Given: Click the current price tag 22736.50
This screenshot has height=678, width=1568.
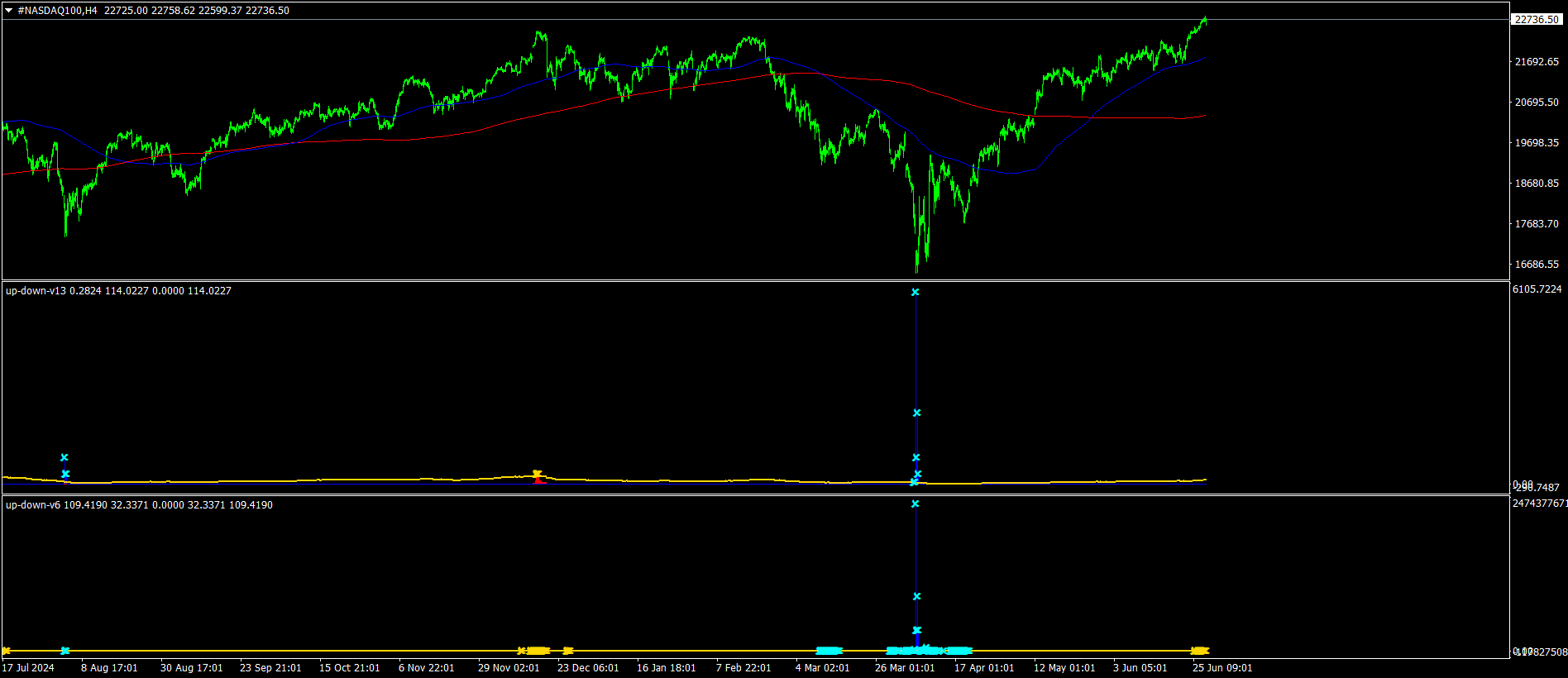Looking at the screenshot, I should (1536, 20).
